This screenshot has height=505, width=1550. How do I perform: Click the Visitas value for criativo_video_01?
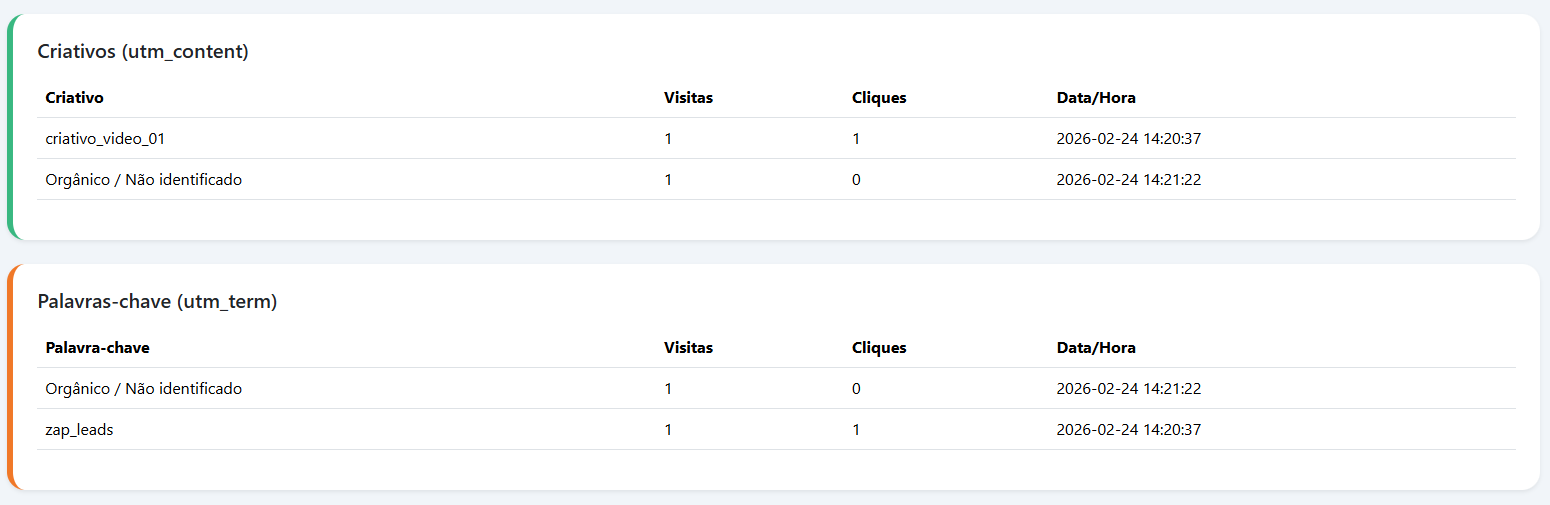[668, 139]
